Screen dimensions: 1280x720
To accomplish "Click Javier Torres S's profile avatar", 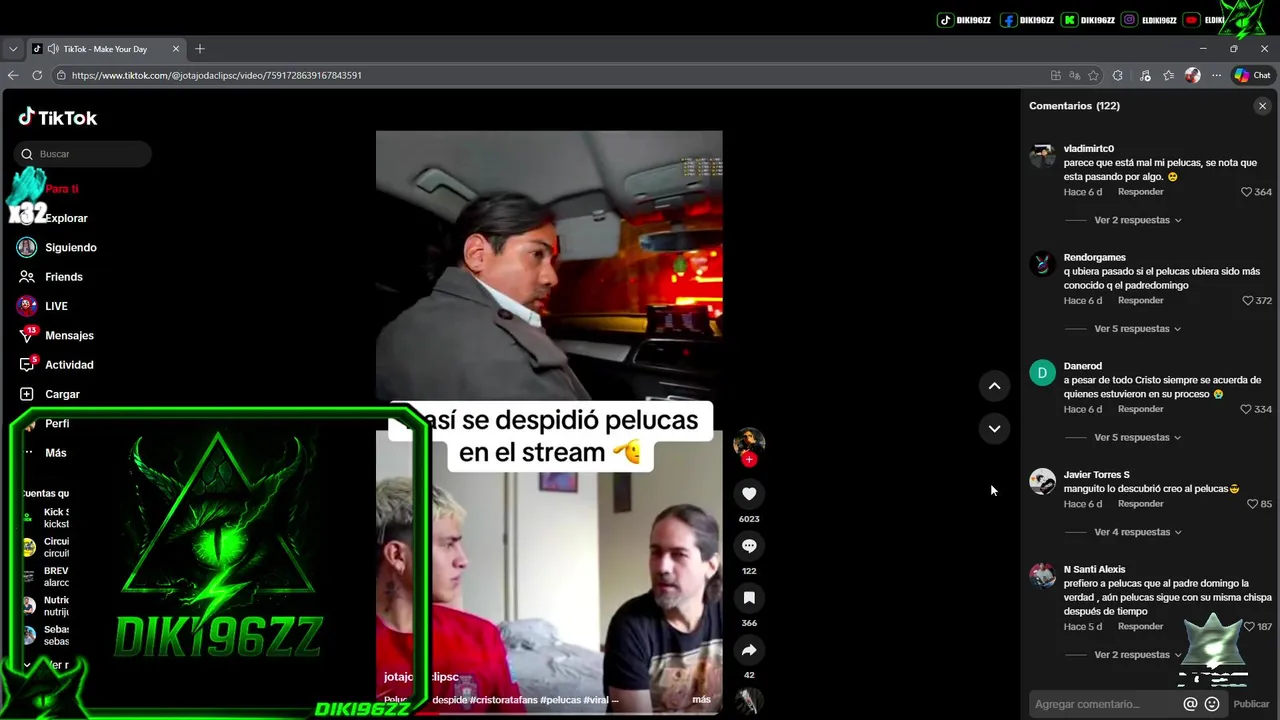I will point(1042,482).
